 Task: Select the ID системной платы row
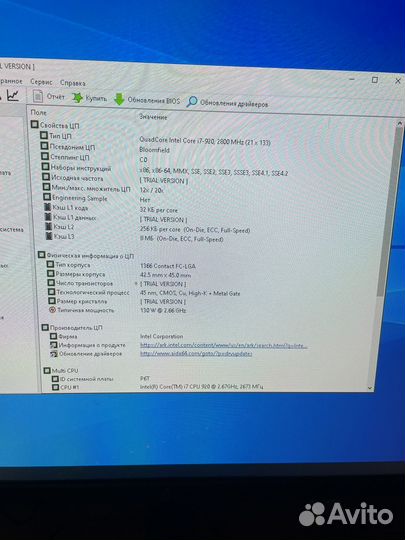[83, 379]
